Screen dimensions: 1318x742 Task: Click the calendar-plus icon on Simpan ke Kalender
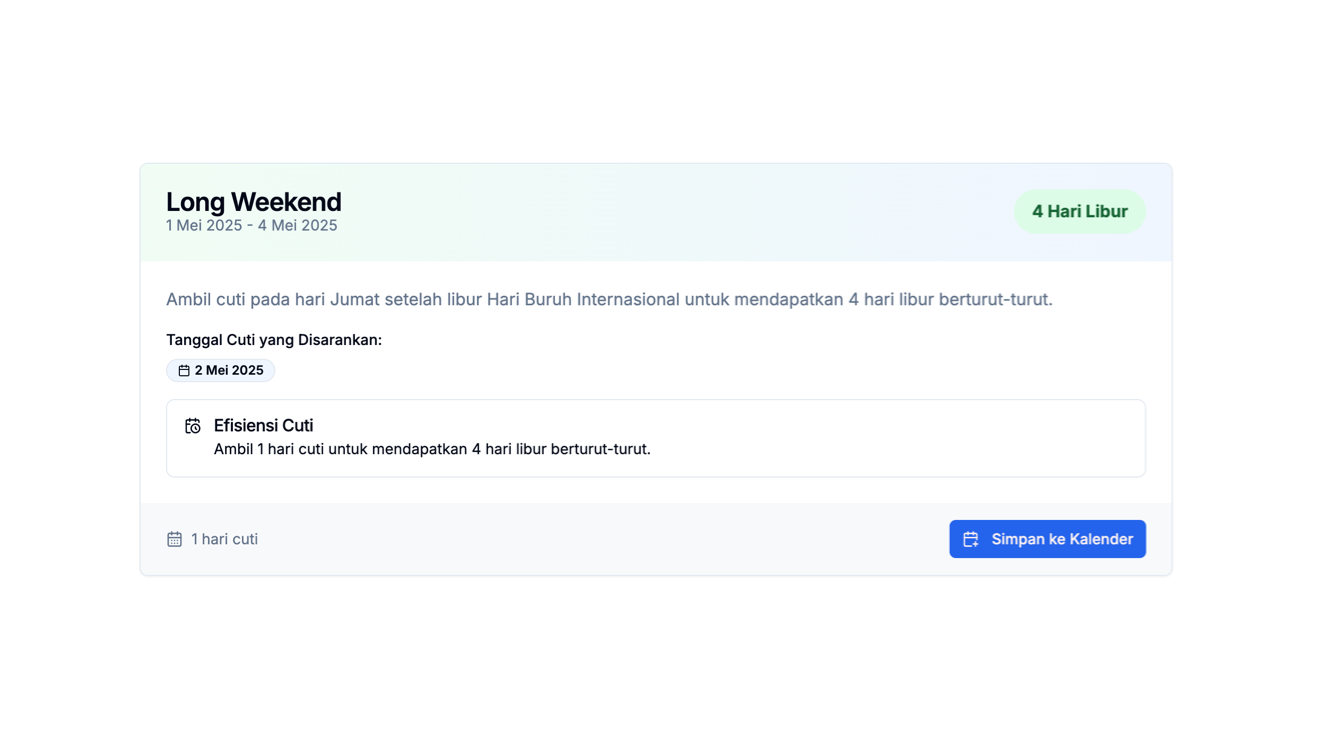(x=970, y=539)
